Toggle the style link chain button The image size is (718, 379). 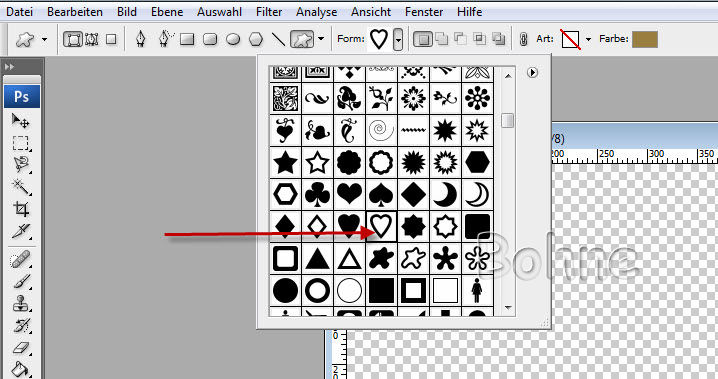(523, 39)
